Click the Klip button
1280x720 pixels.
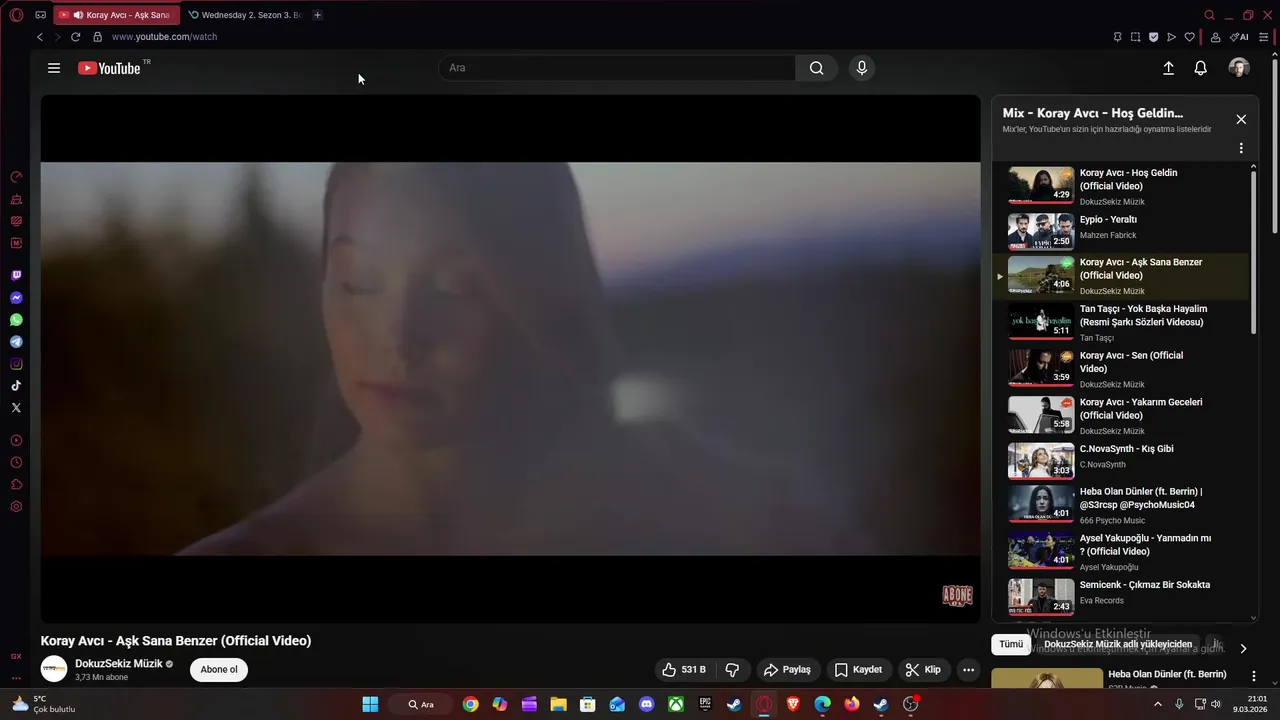click(x=922, y=670)
